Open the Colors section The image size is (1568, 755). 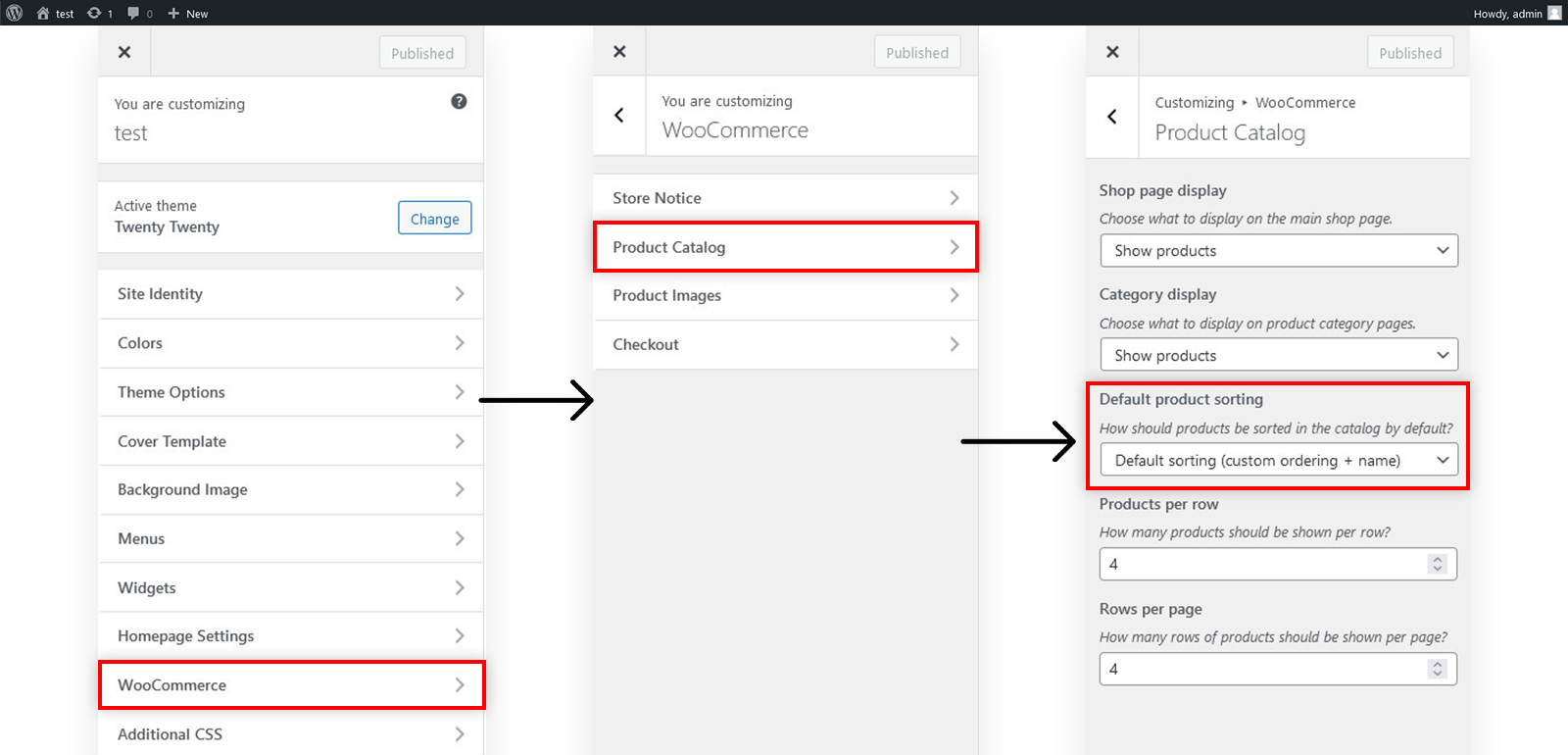pyautogui.click(x=291, y=343)
